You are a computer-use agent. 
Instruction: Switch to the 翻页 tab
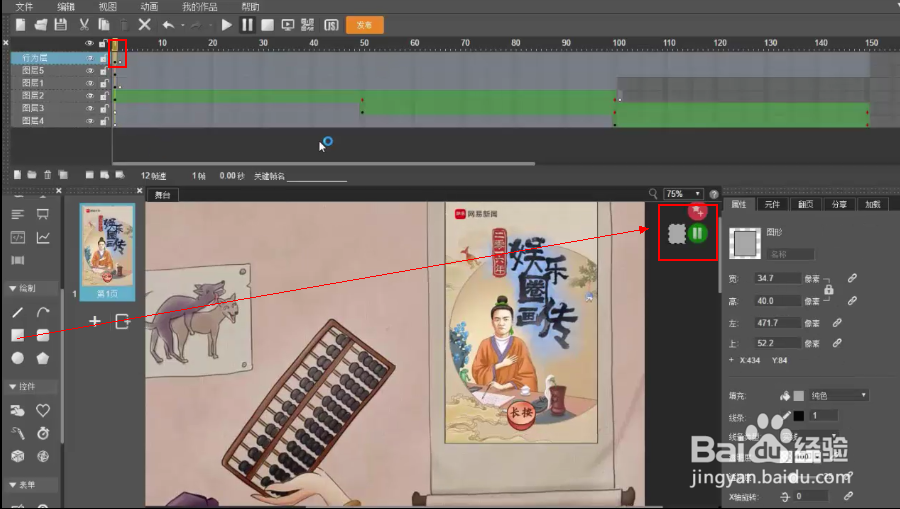coord(806,204)
